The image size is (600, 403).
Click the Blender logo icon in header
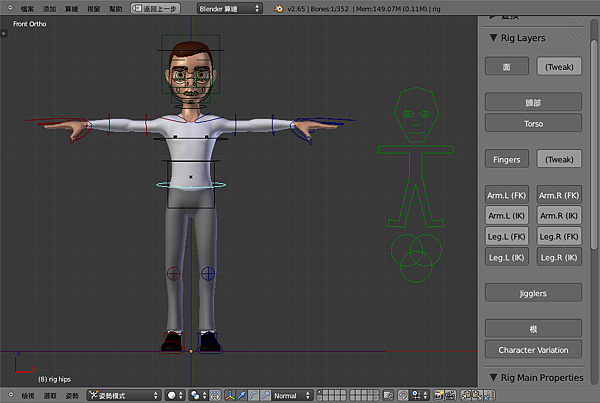point(279,8)
